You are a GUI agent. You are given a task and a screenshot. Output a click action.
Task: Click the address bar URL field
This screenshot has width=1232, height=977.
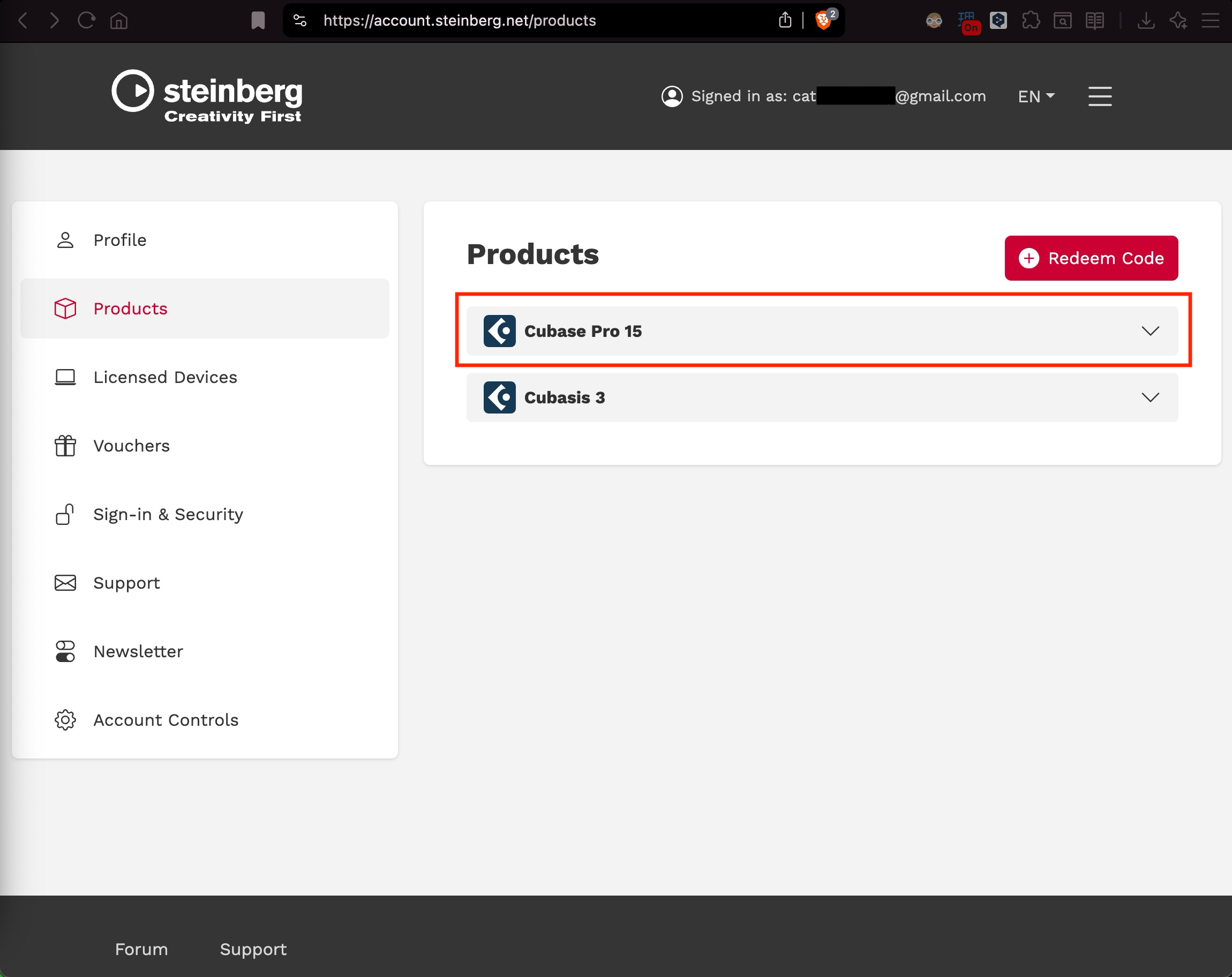coord(460,20)
